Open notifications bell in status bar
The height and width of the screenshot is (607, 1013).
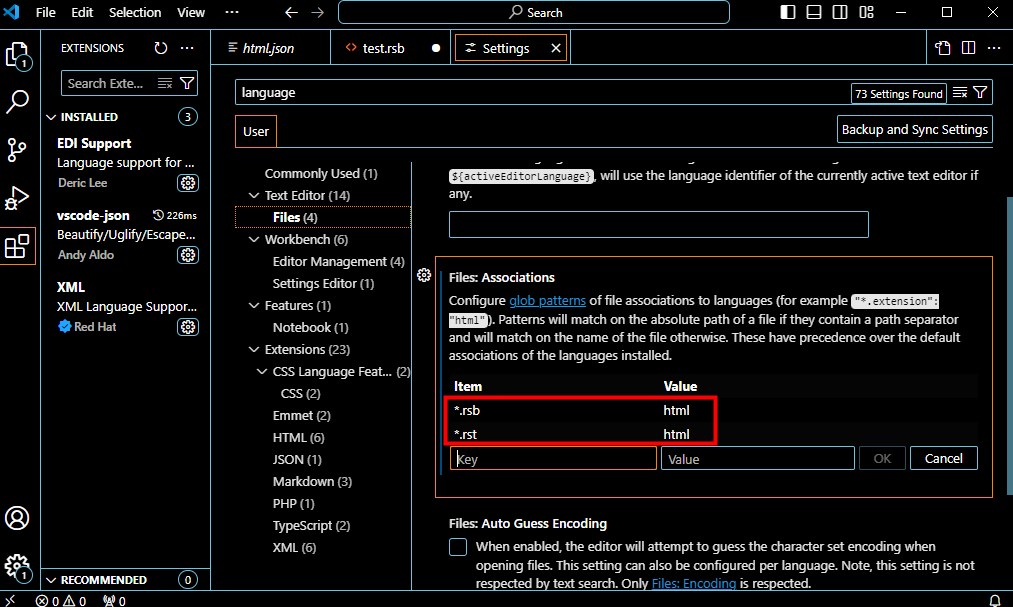[x=996, y=601]
